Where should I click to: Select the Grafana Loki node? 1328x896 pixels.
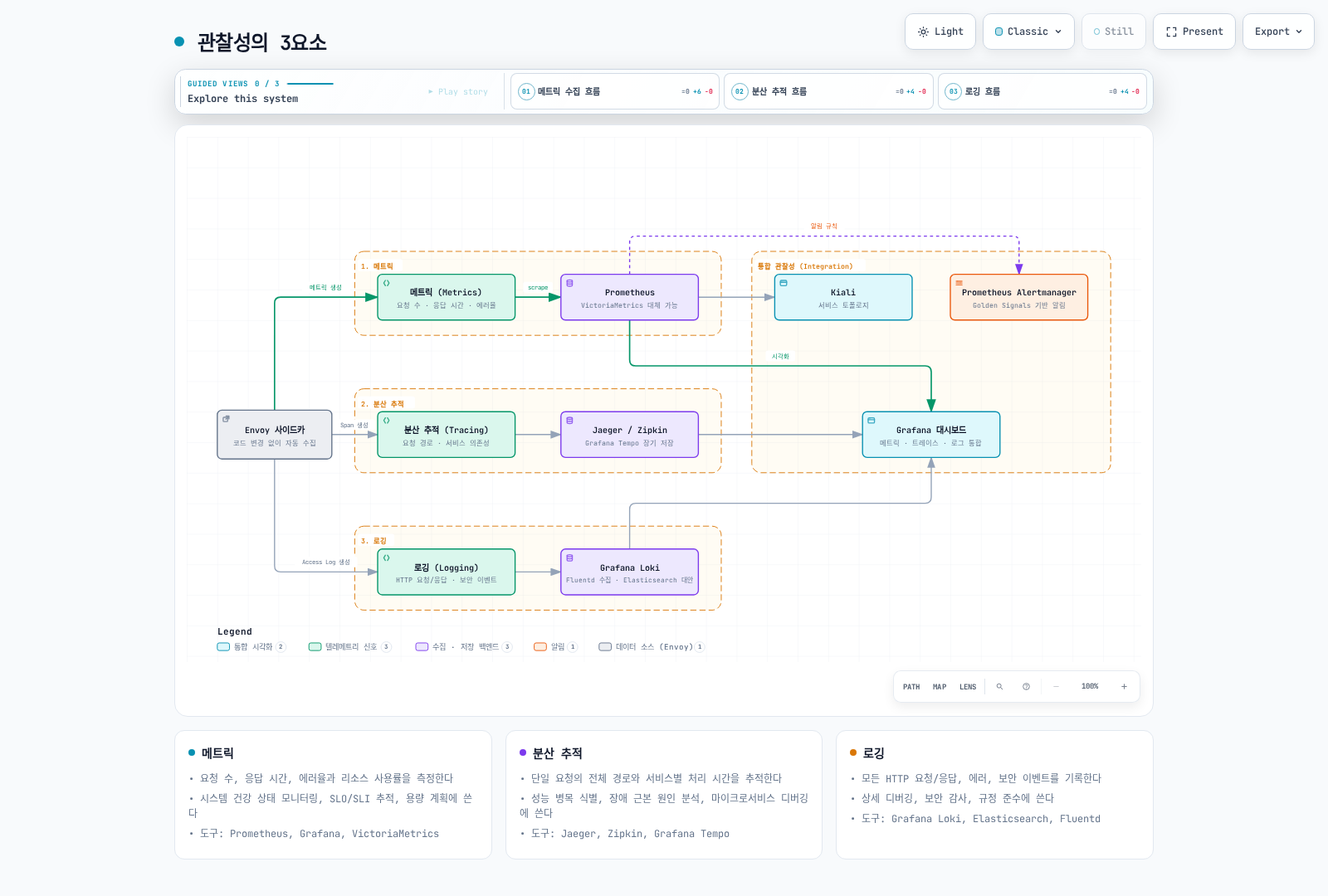coord(630,572)
